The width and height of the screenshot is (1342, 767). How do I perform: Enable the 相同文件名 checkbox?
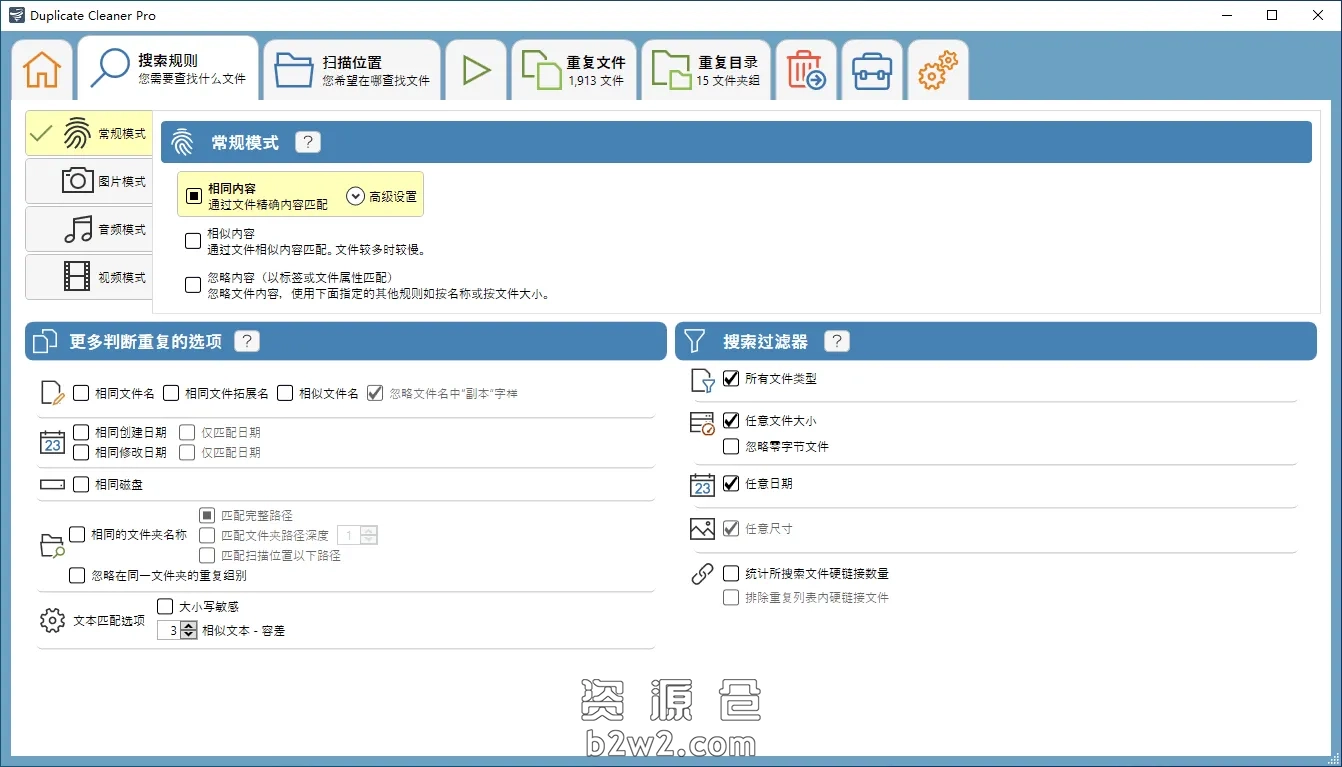(x=82, y=393)
